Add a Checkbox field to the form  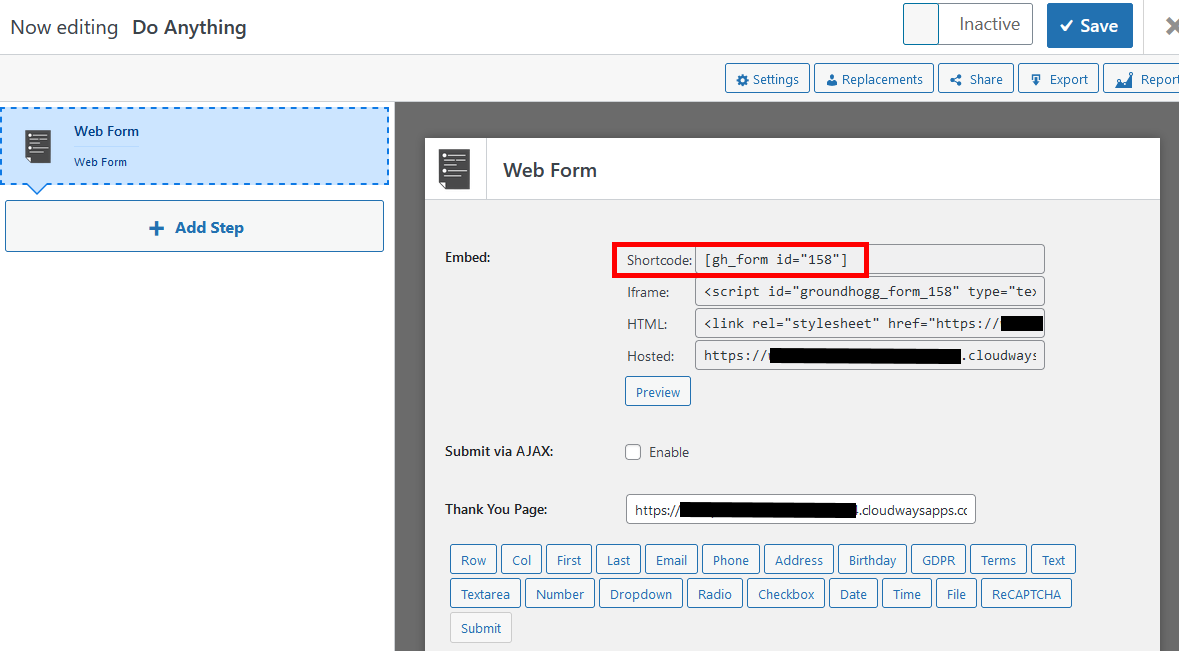[785, 593]
